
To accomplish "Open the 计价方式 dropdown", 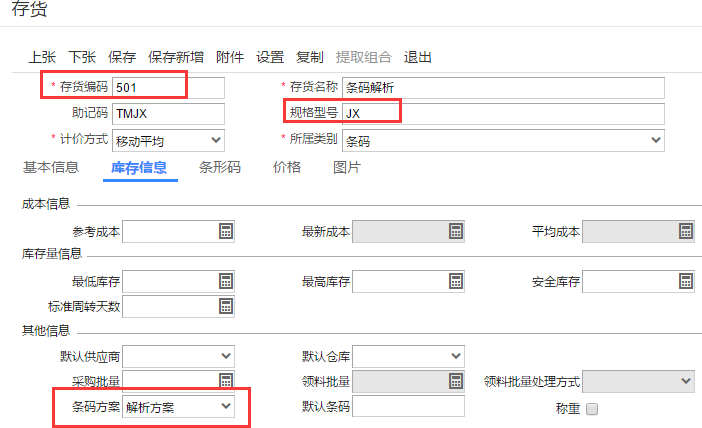I will [x=168, y=141].
